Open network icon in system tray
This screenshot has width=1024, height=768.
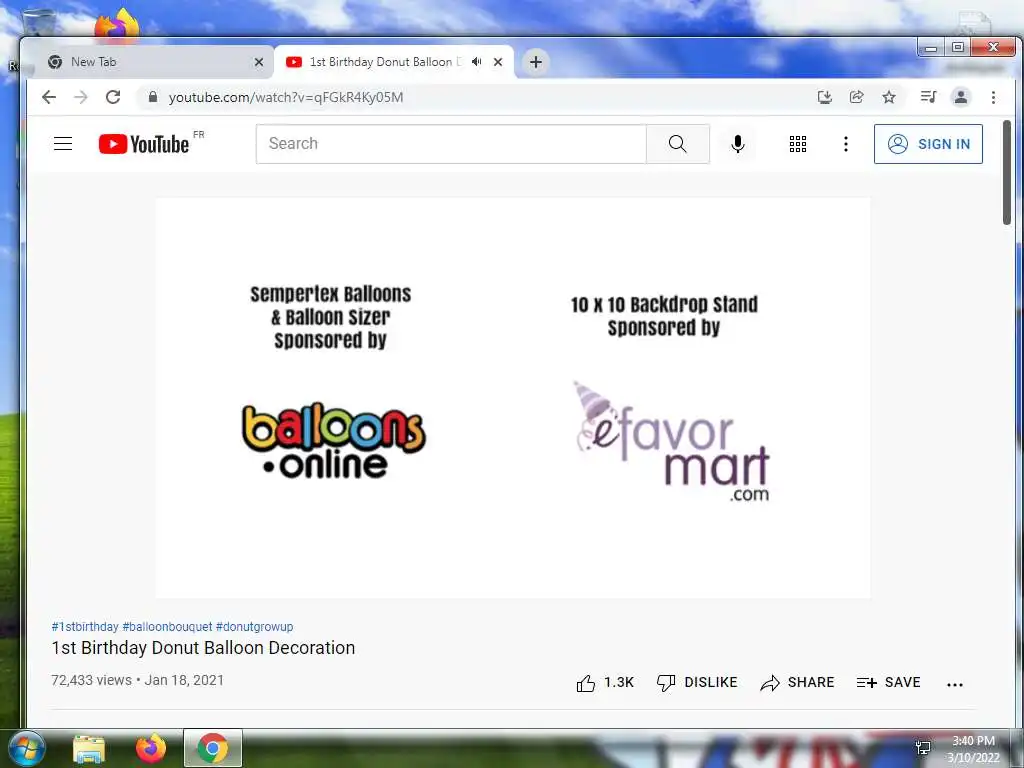[923, 748]
